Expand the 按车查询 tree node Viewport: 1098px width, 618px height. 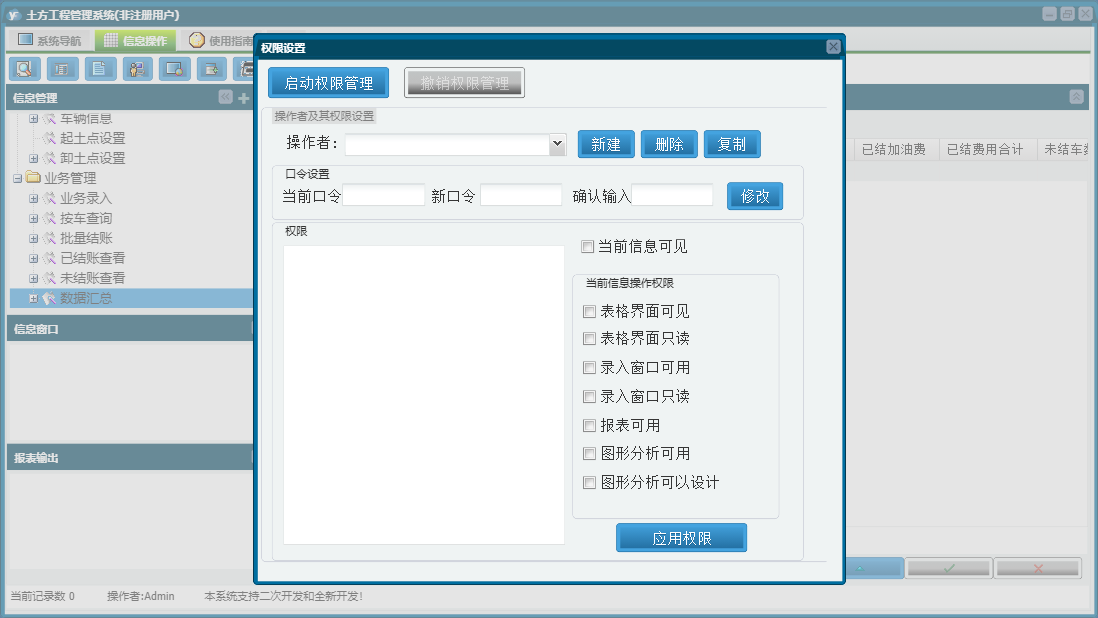pyautogui.click(x=33, y=219)
